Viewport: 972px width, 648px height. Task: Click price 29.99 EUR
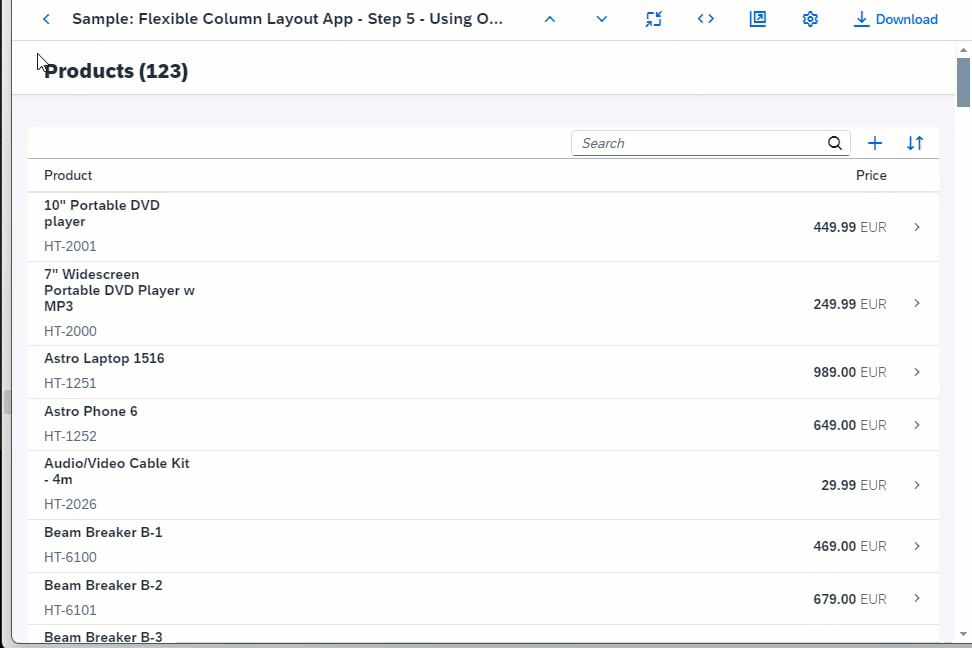point(854,485)
